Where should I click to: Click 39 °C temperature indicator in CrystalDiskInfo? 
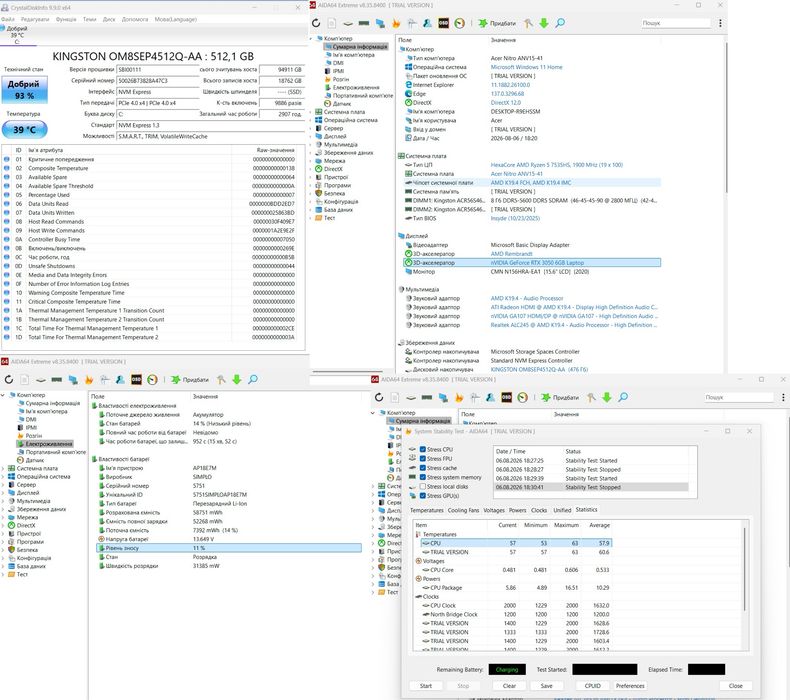pos(24,130)
